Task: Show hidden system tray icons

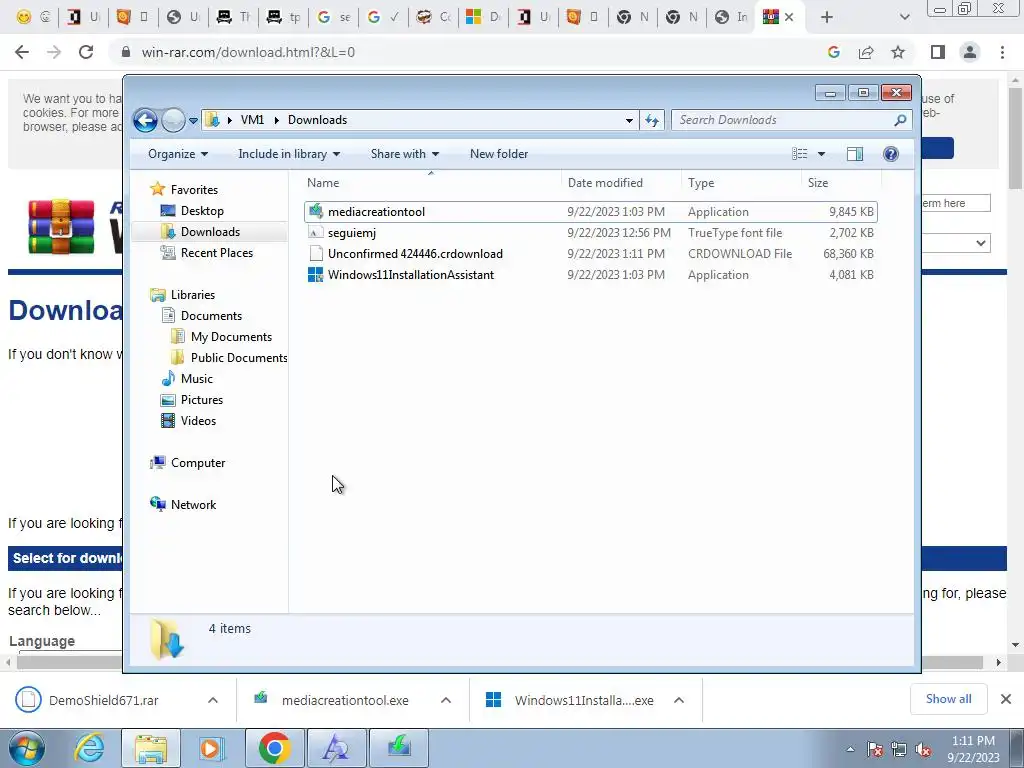Action: [x=850, y=749]
